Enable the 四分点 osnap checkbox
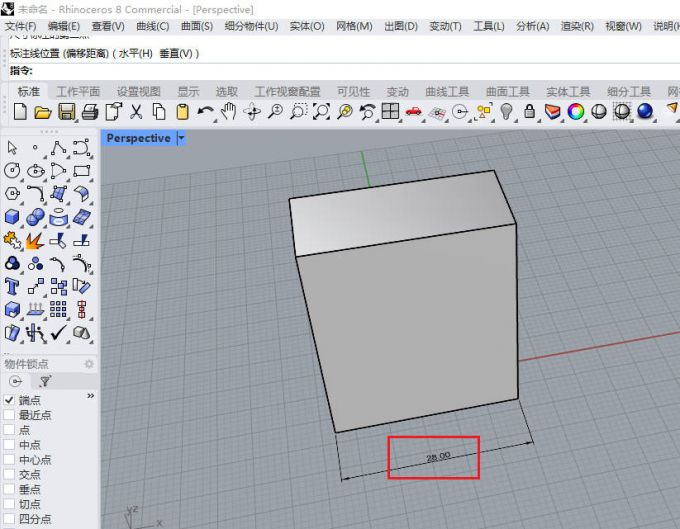The image size is (680, 529). (9, 519)
